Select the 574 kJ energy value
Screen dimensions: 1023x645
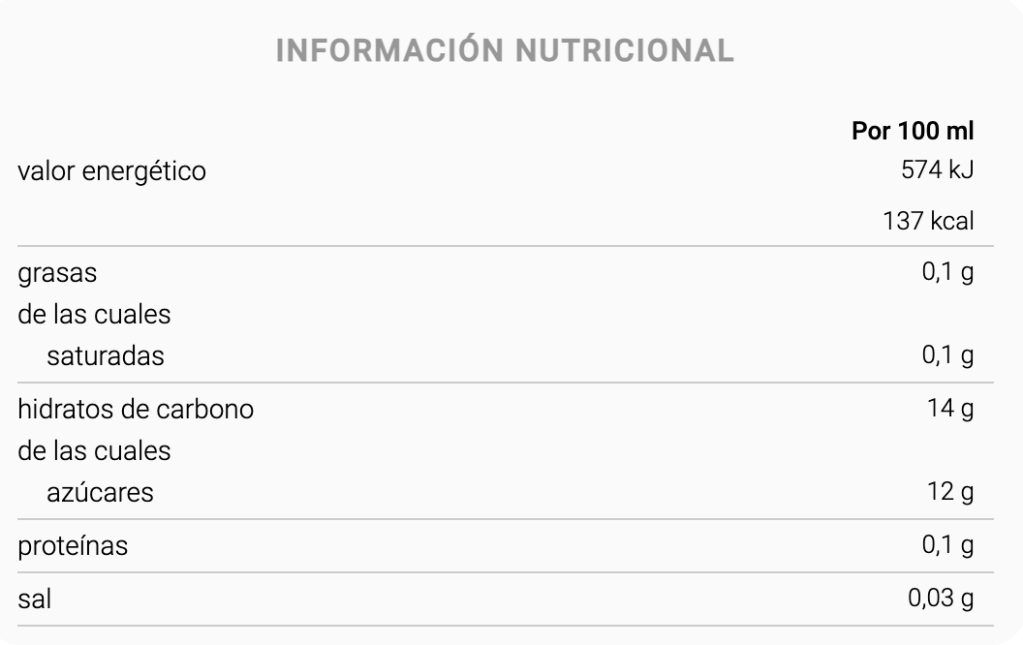pos(938,171)
